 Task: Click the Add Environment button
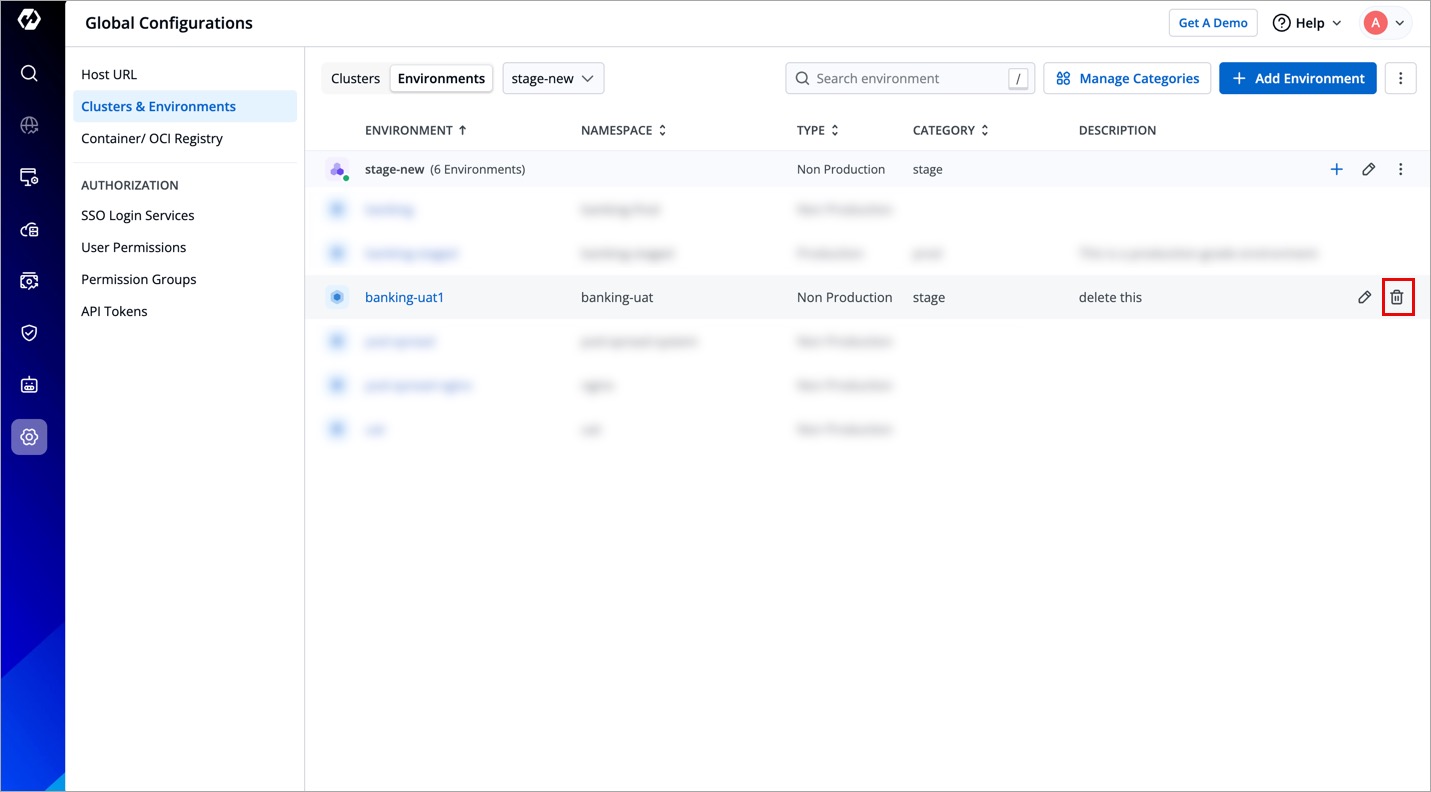[x=1297, y=78]
